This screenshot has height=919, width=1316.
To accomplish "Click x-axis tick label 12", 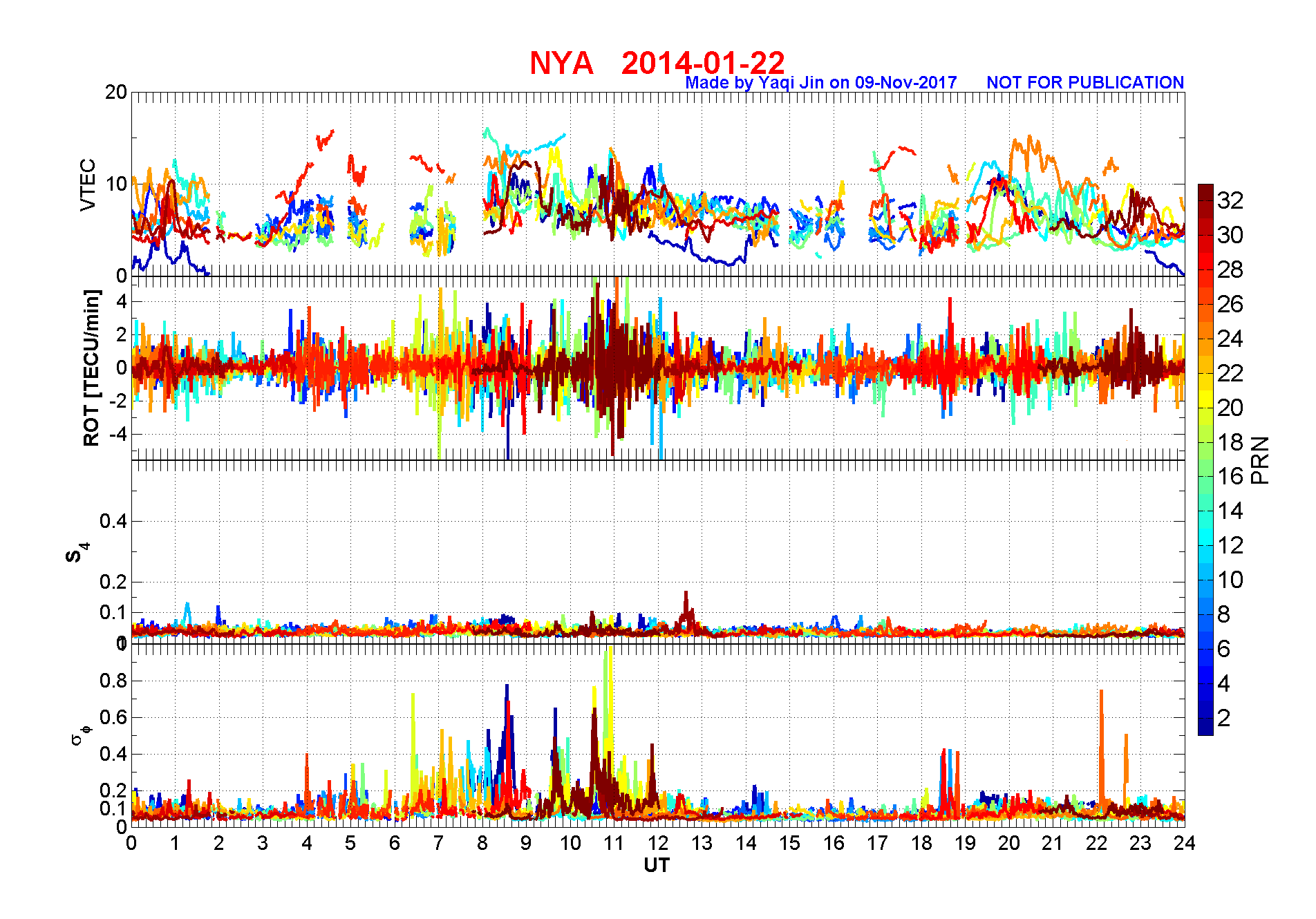I will point(658,843).
